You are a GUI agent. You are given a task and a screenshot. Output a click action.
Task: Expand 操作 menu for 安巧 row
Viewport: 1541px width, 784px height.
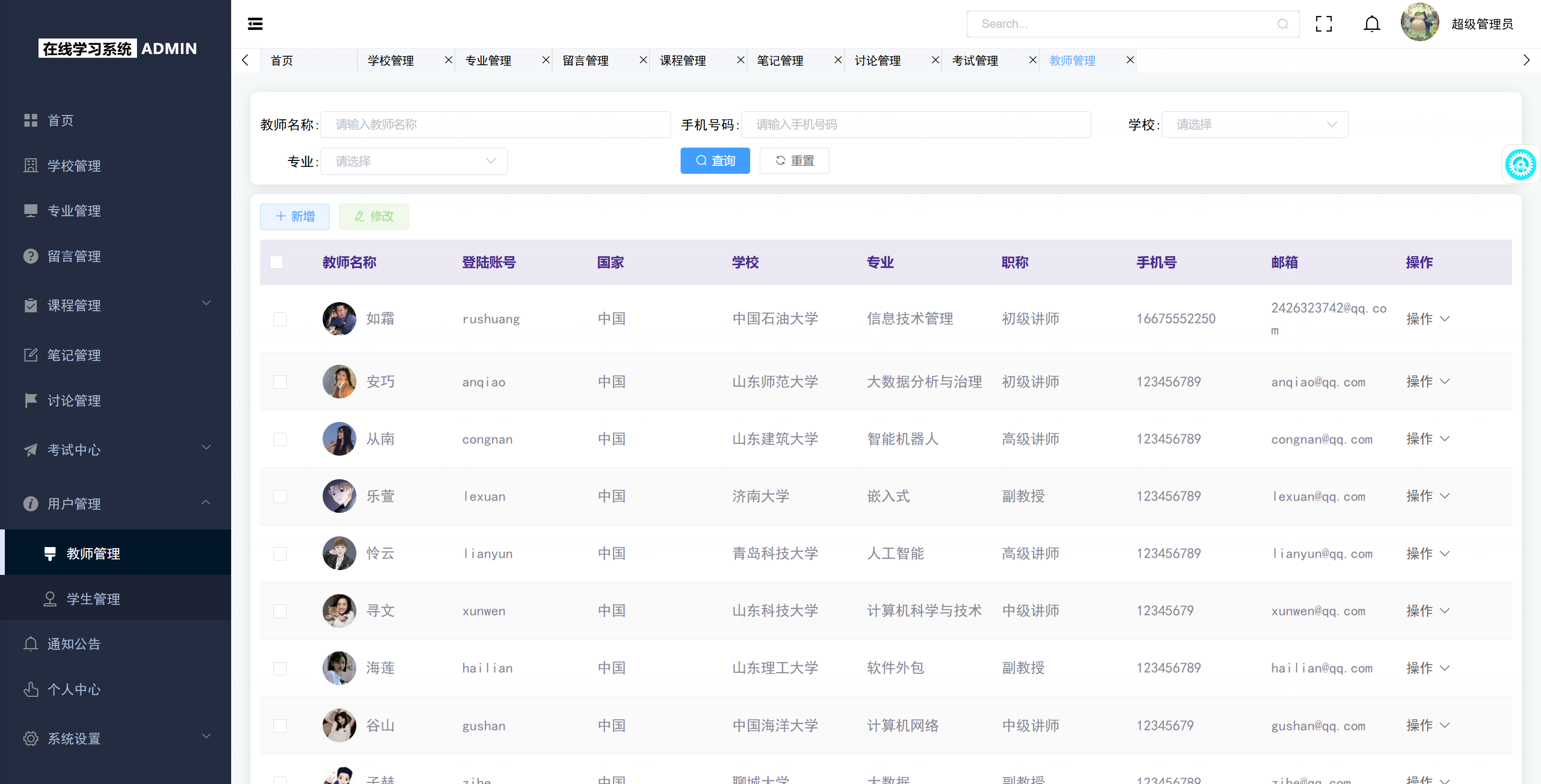[1428, 381]
